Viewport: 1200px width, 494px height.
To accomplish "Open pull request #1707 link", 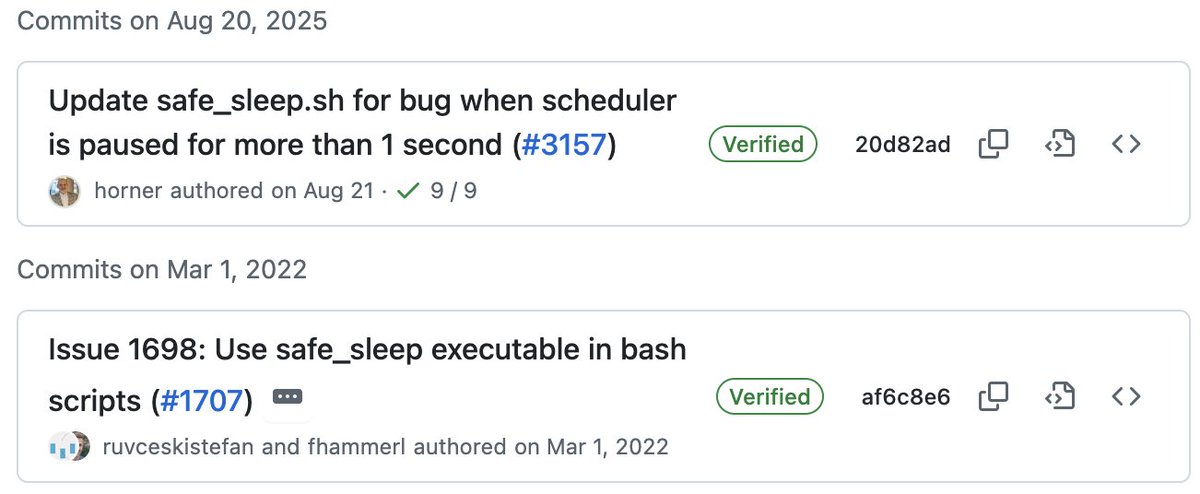I will pyautogui.click(x=202, y=401).
